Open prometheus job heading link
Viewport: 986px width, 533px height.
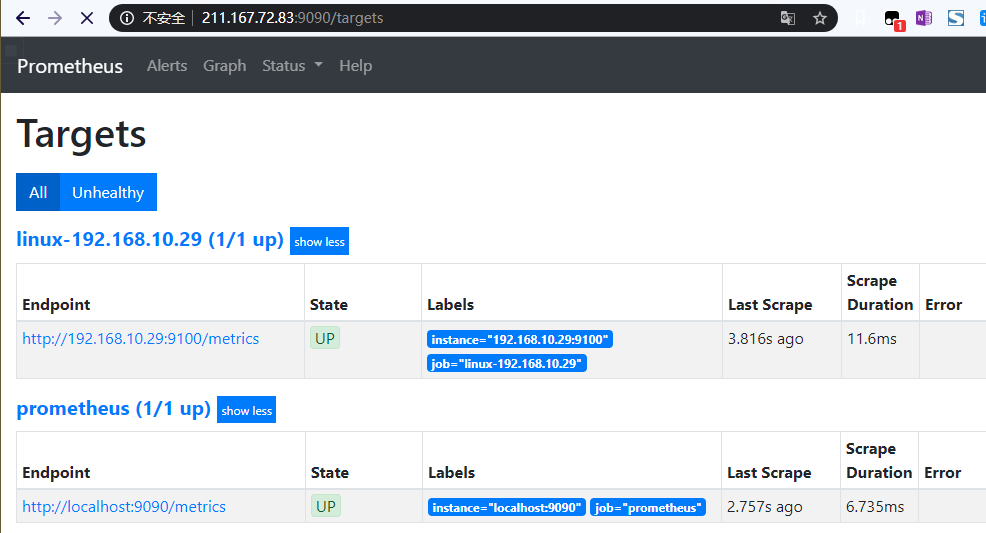(x=113, y=409)
